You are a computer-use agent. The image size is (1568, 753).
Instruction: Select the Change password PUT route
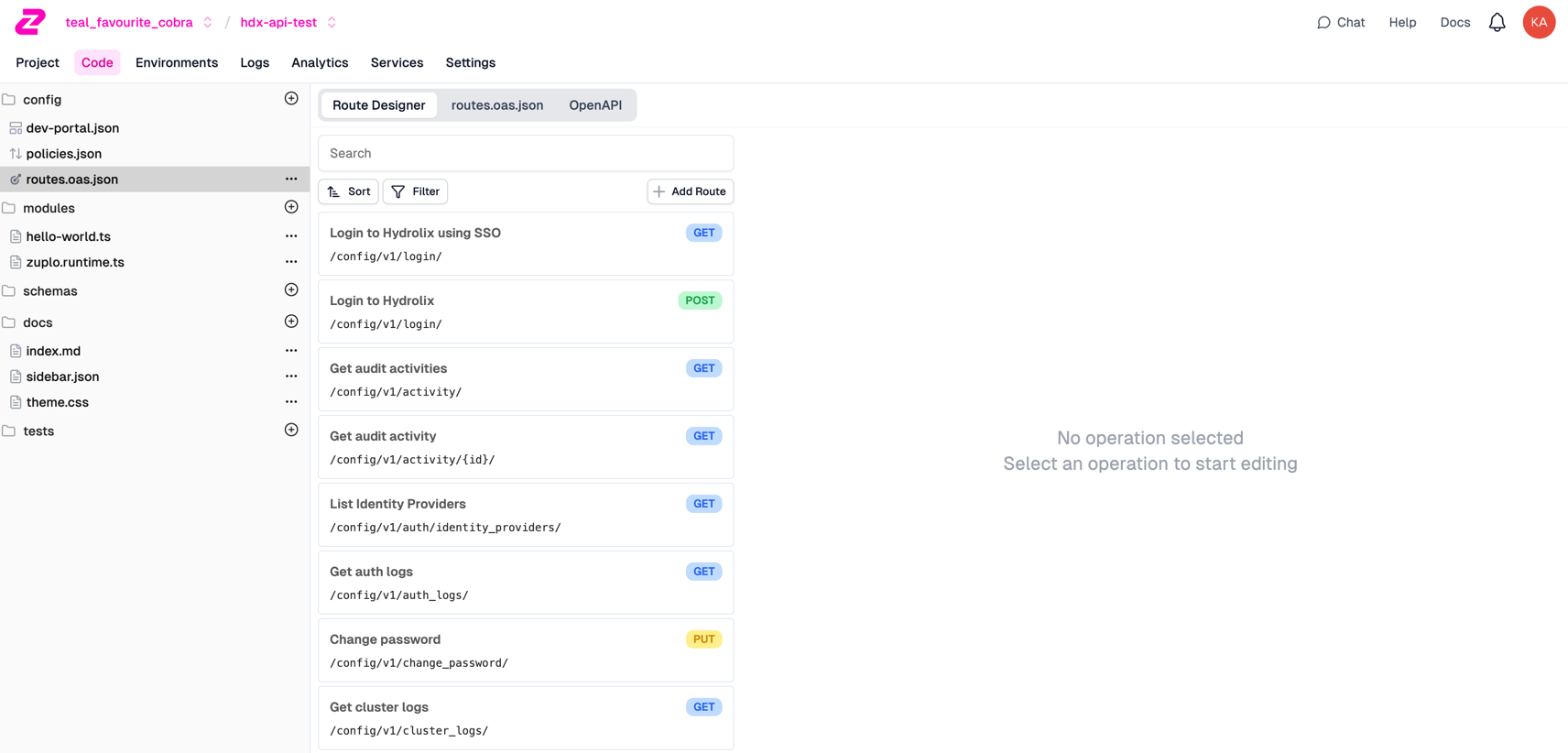526,651
